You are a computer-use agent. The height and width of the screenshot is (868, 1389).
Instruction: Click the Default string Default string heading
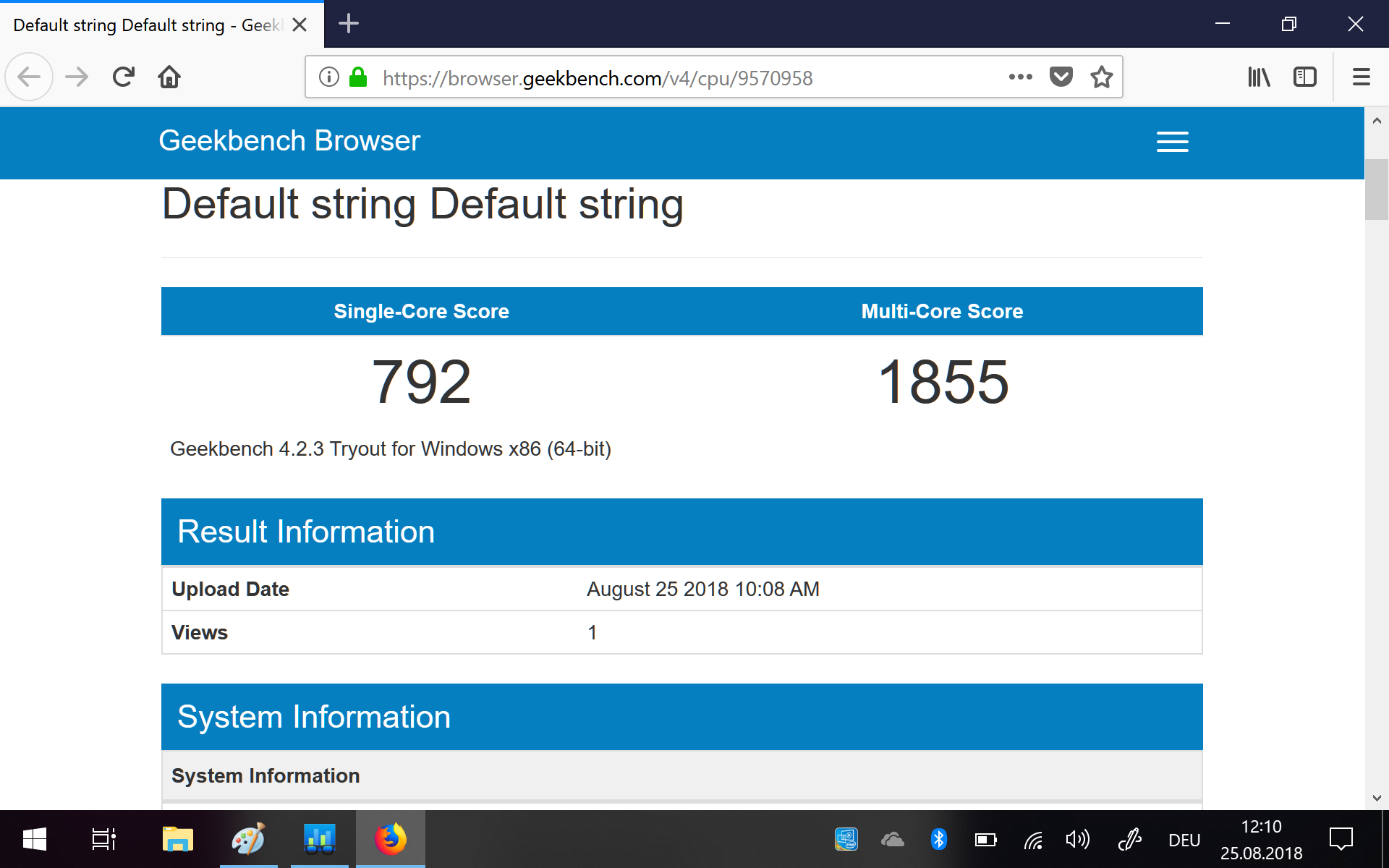[422, 205]
